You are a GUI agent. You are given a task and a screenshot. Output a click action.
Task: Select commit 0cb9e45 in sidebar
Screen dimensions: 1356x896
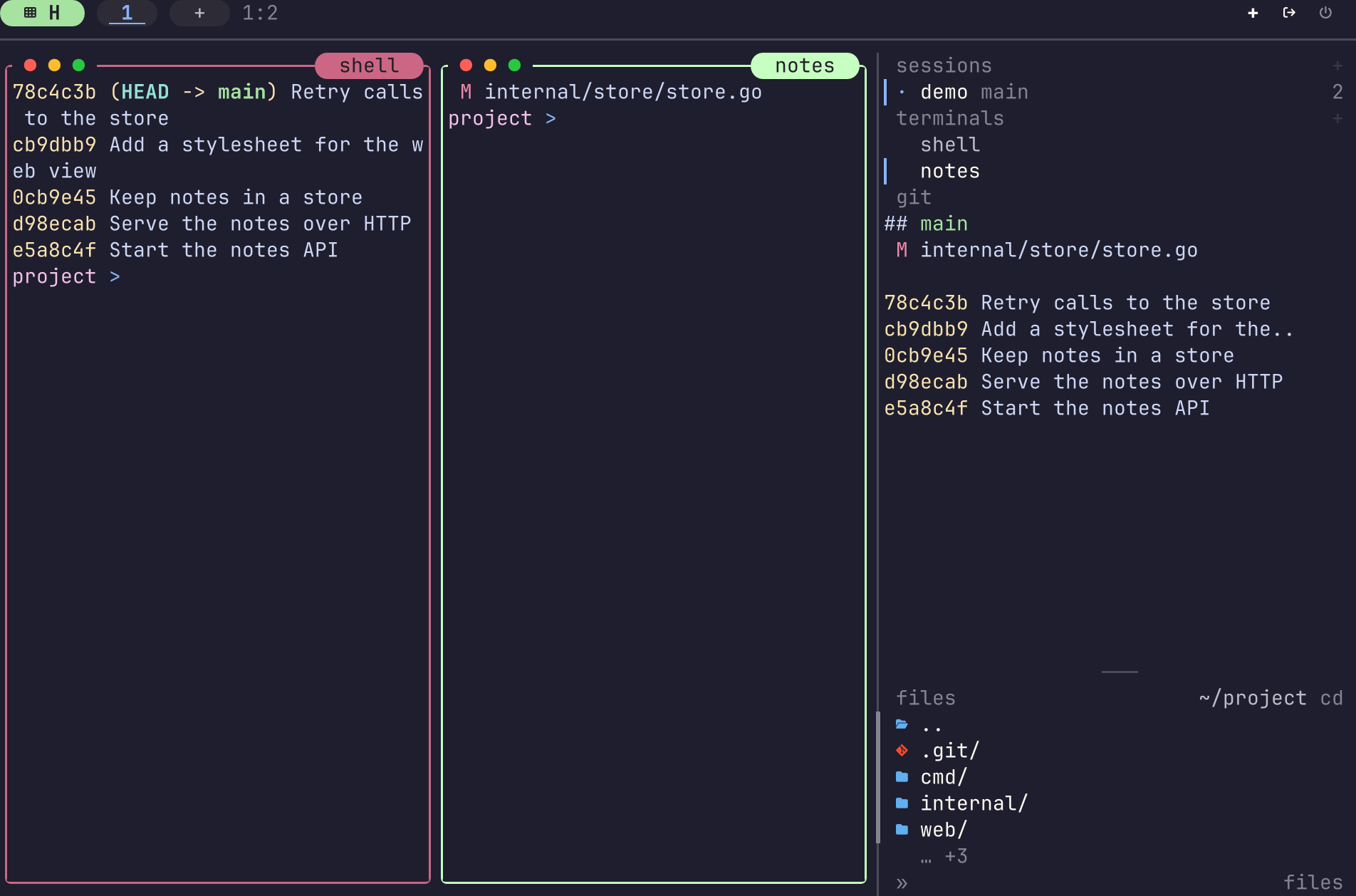[x=1059, y=355]
